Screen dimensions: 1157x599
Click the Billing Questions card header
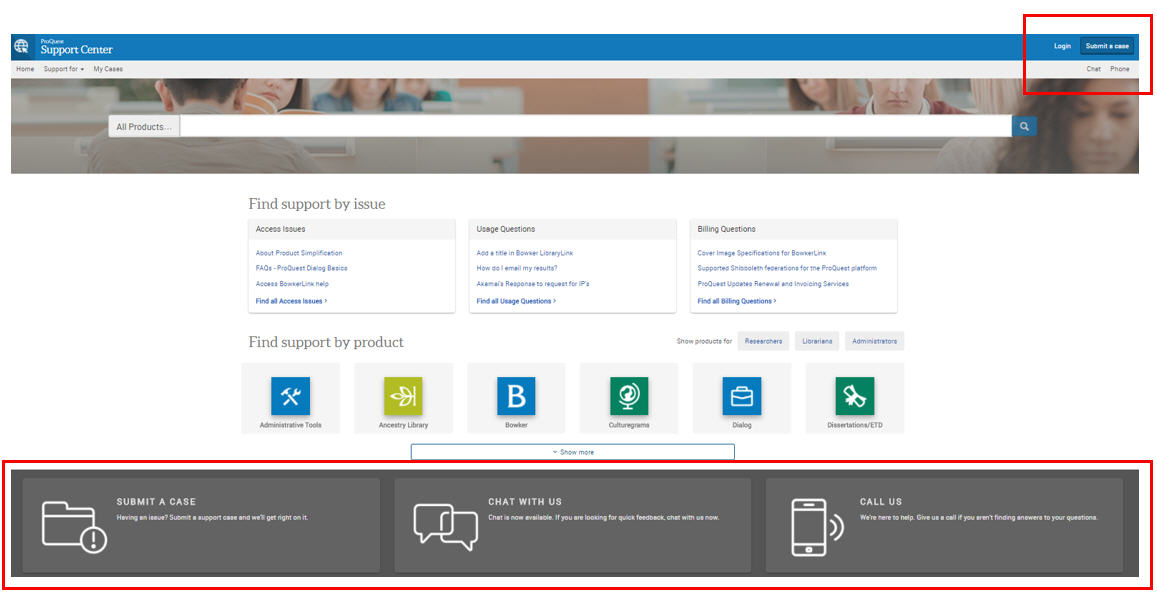(x=793, y=229)
